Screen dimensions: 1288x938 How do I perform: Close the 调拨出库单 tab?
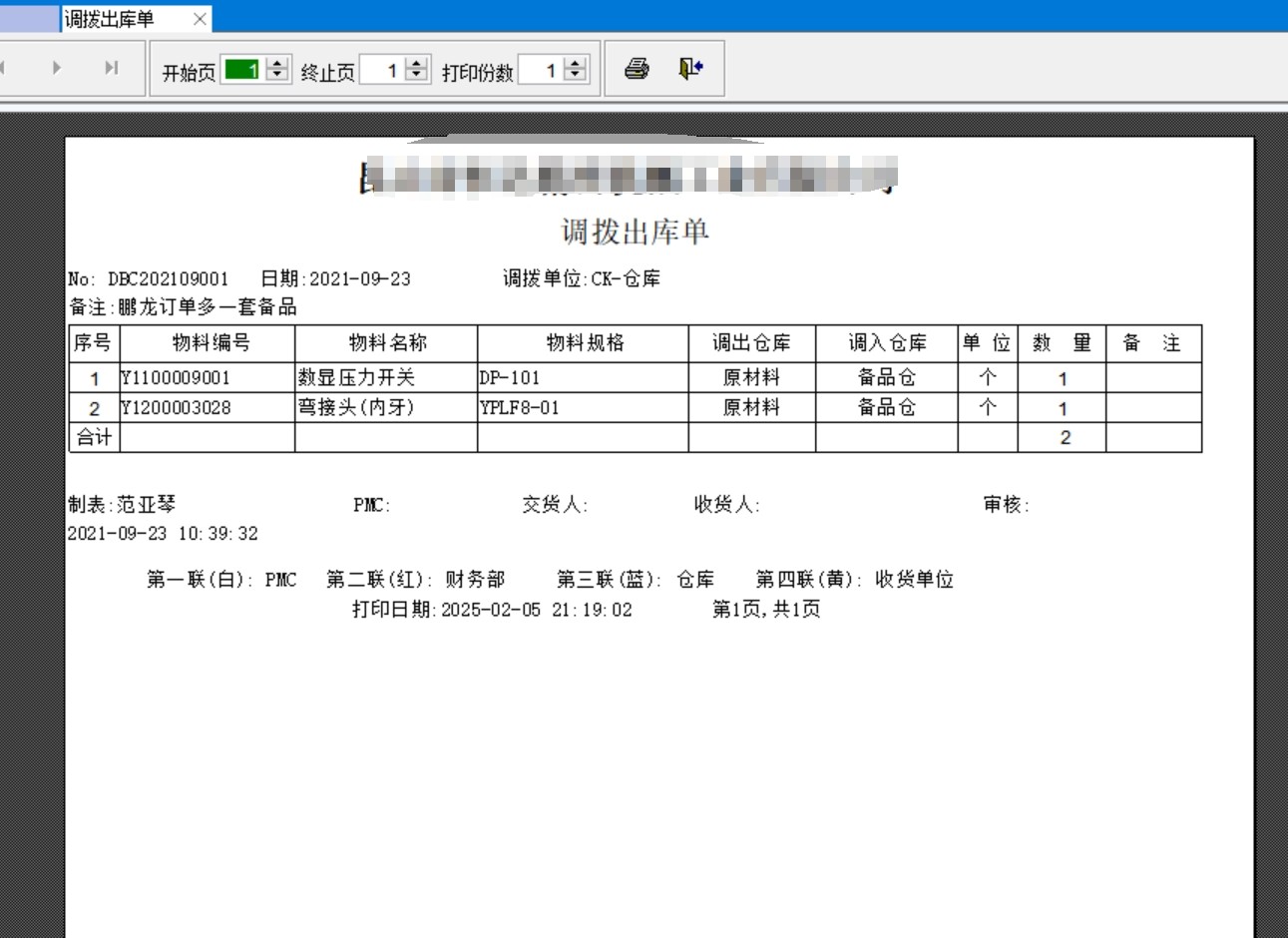pyautogui.click(x=200, y=19)
